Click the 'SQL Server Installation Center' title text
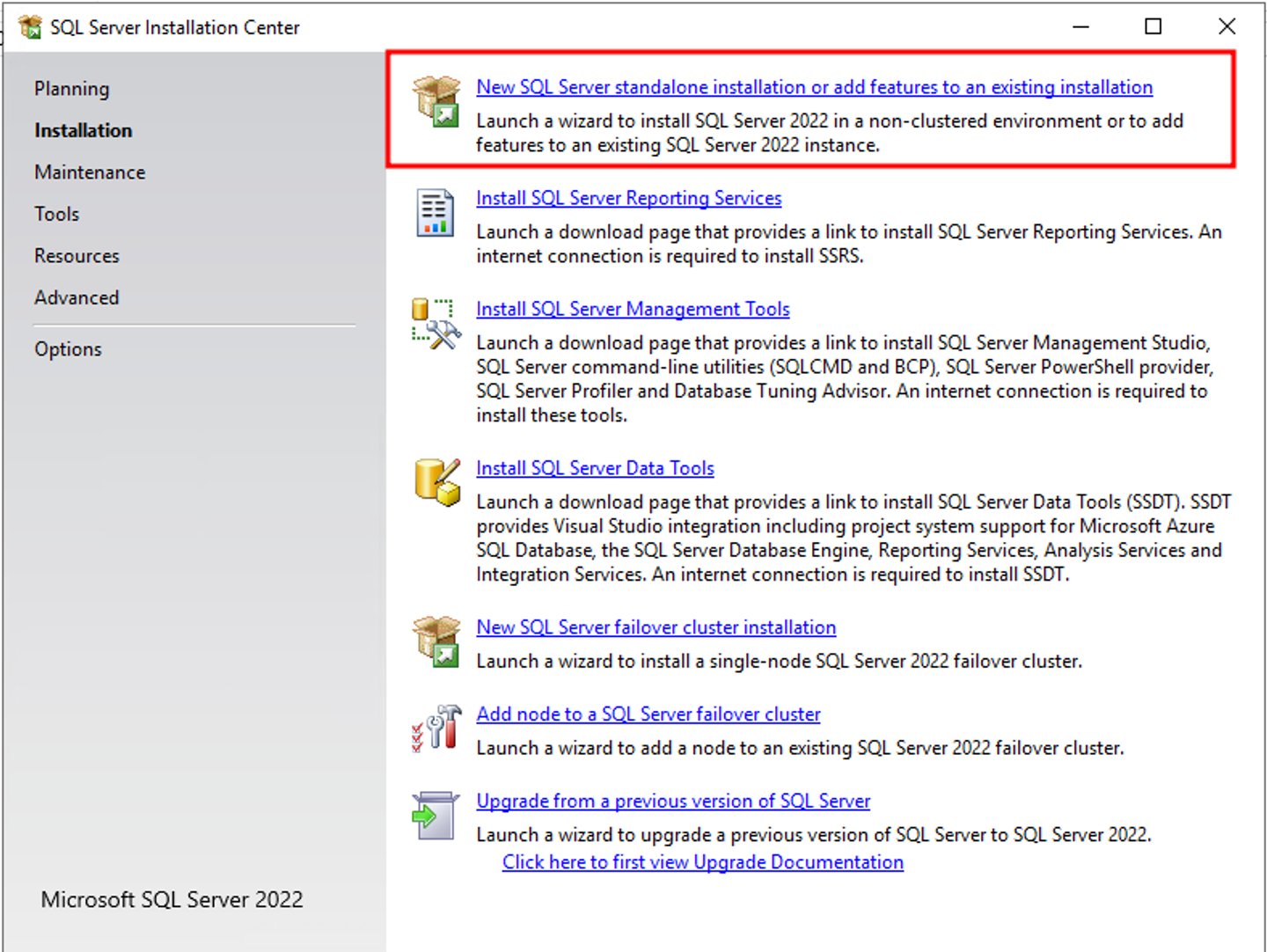Screen dimensions: 1267x952 point(175,27)
